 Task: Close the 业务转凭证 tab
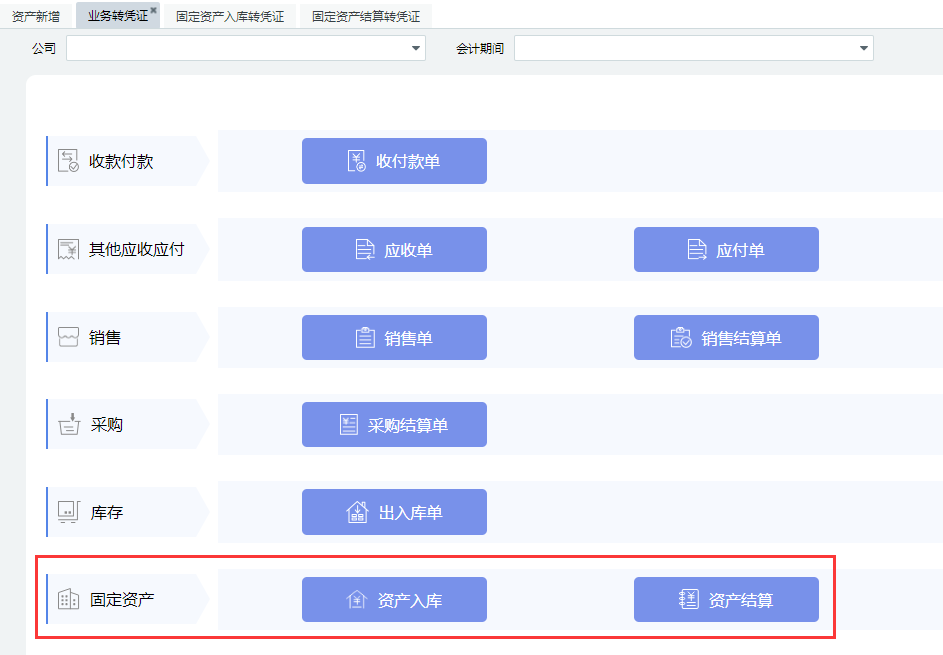pyautogui.click(x=153, y=10)
